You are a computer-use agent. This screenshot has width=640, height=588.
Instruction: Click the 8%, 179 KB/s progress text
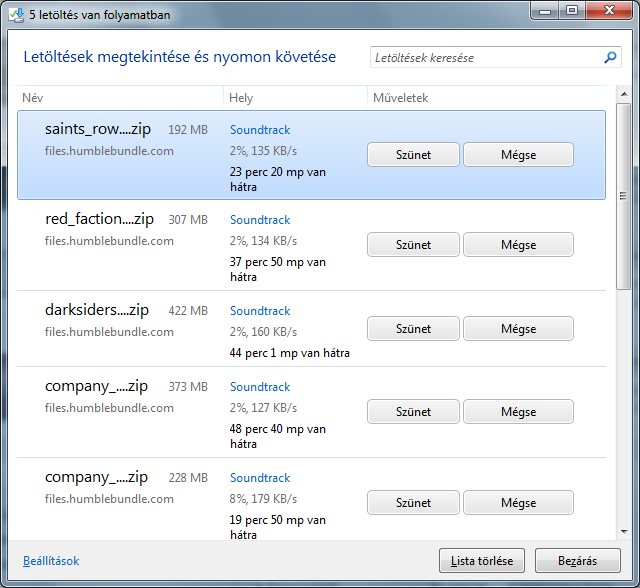(x=263, y=499)
